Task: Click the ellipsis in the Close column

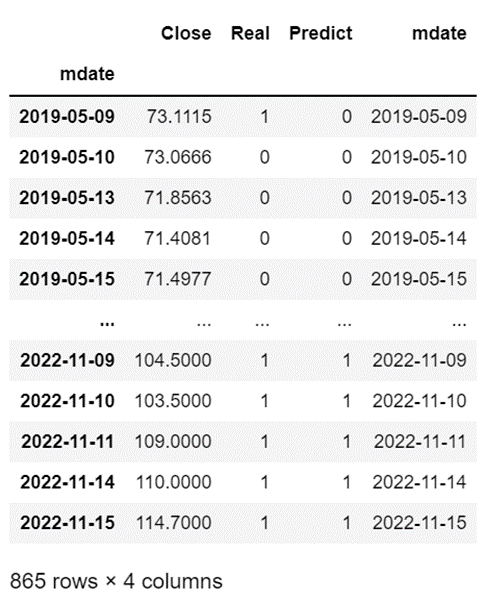Action: (204, 324)
